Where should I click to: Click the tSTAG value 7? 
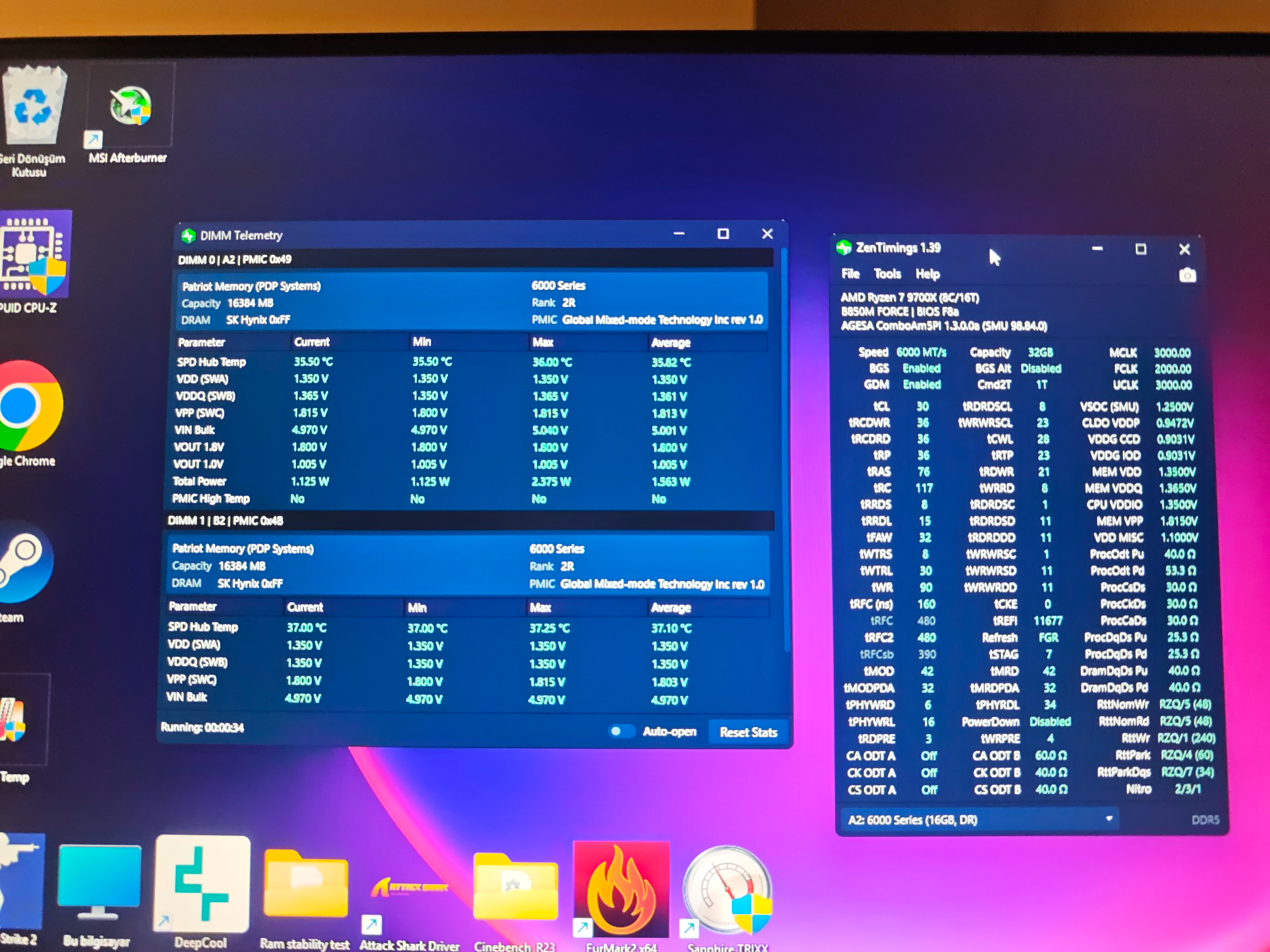coord(1048,654)
